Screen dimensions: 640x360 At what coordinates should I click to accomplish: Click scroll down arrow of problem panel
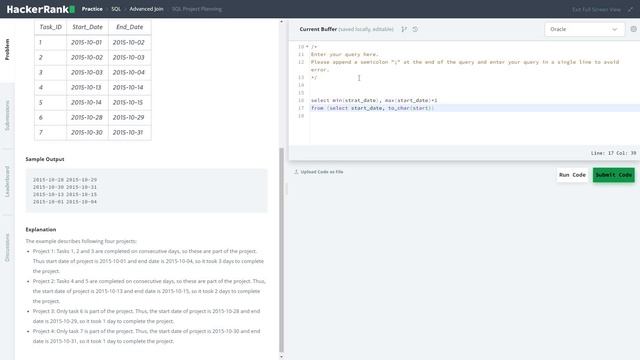coord(281,357)
